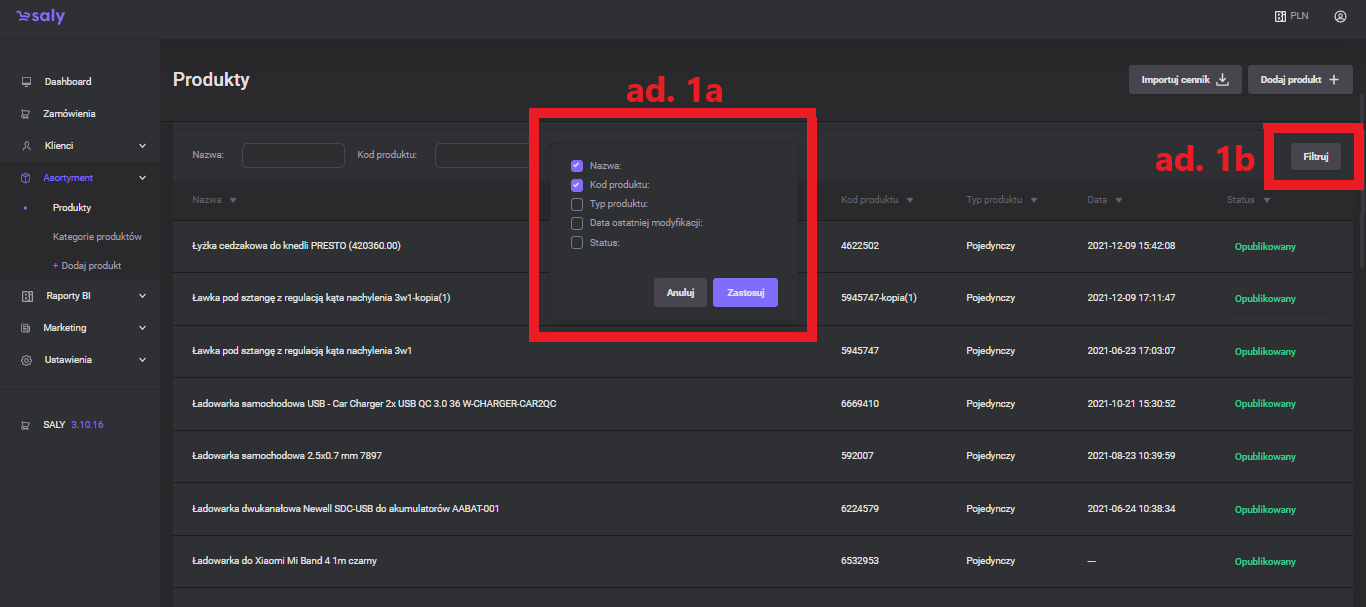
Task: Click the Filtruj button
Action: tap(1314, 155)
